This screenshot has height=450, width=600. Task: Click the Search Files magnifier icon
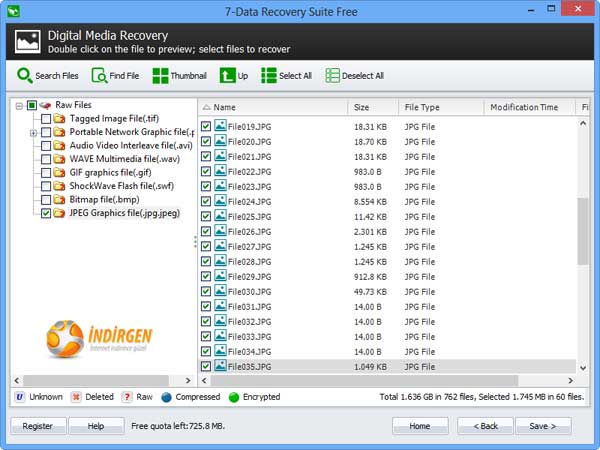tap(24, 76)
